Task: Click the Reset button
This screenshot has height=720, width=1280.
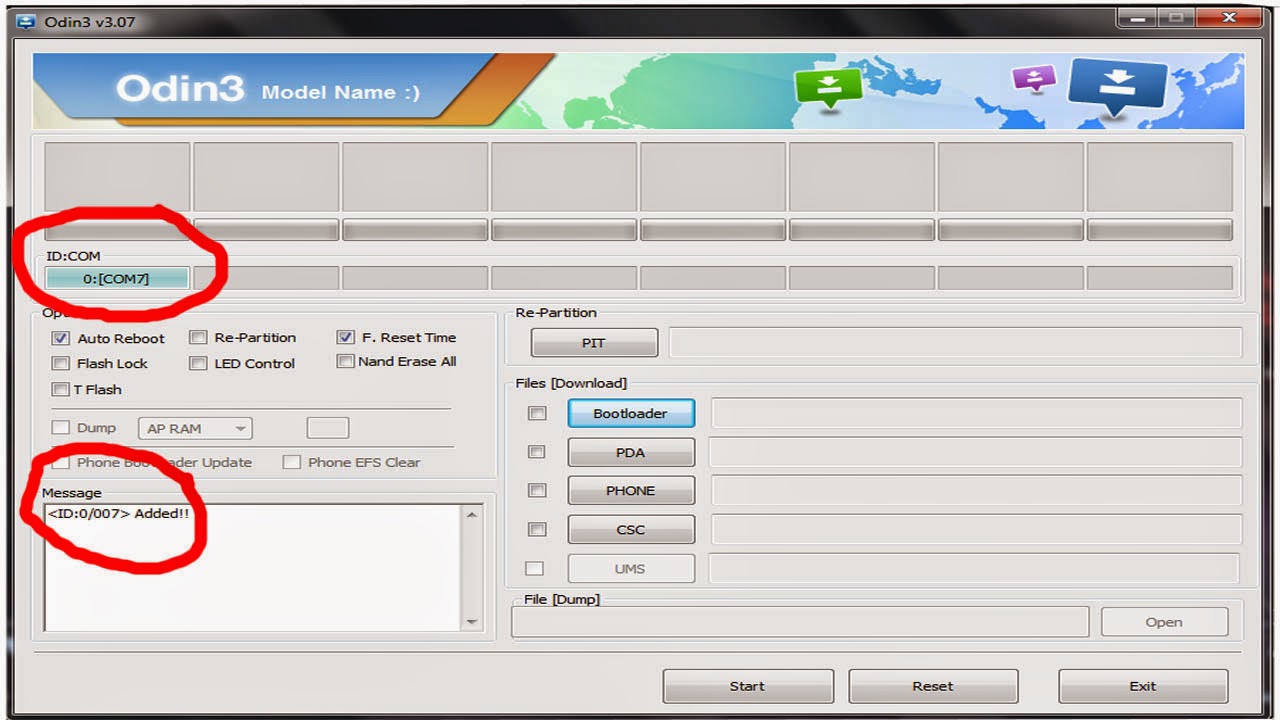Action: click(933, 686)
